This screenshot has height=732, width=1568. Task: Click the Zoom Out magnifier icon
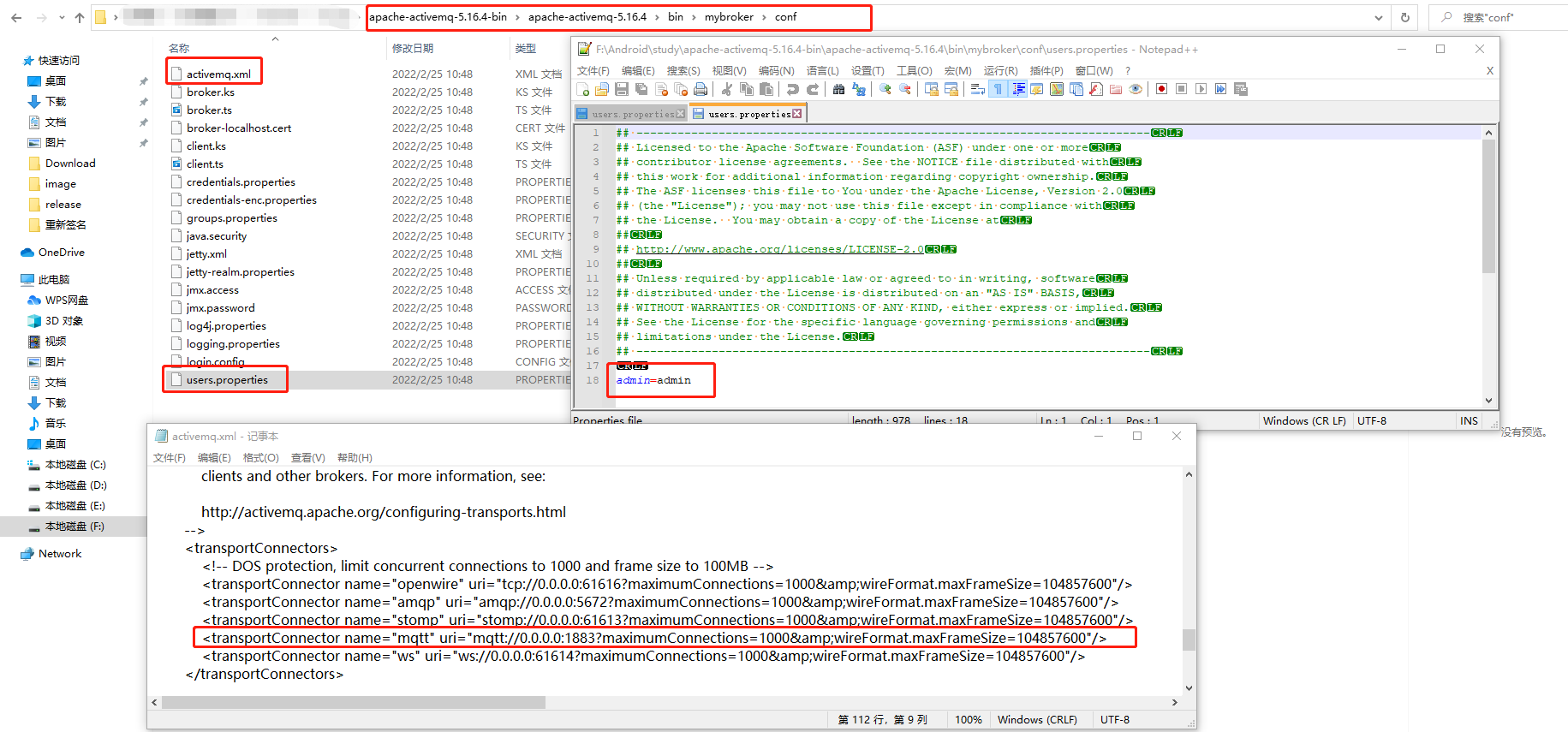click(905, 89)
